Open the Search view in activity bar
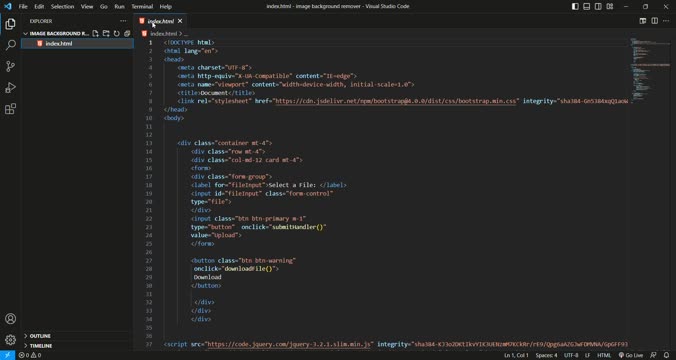Viewport: 676px width, 360px height. point(10,45)
